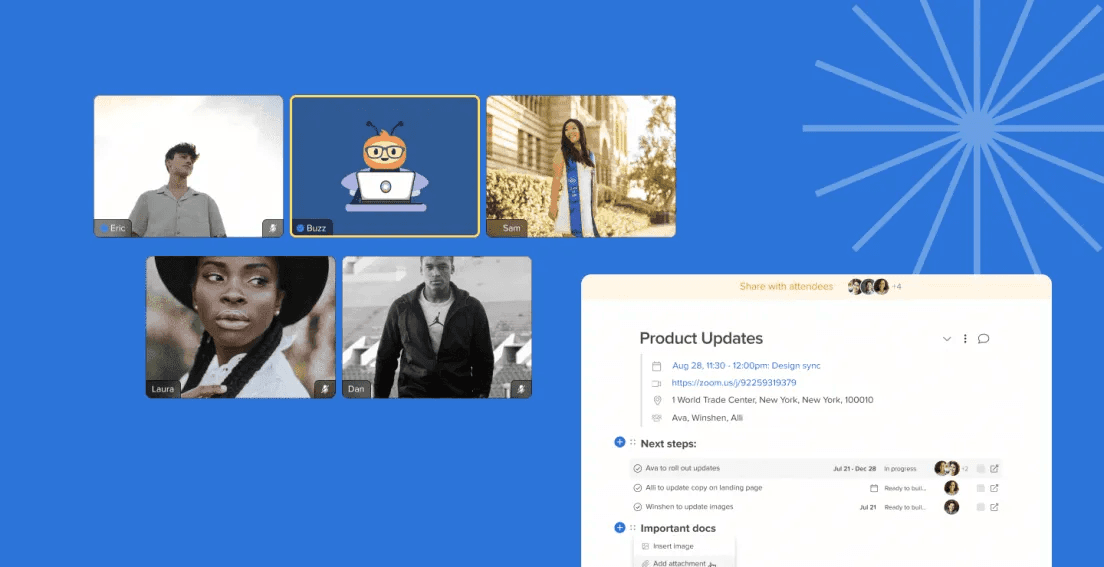
Task: Mark 'Ava to roll out updates' complete
Action: [637, 468]
